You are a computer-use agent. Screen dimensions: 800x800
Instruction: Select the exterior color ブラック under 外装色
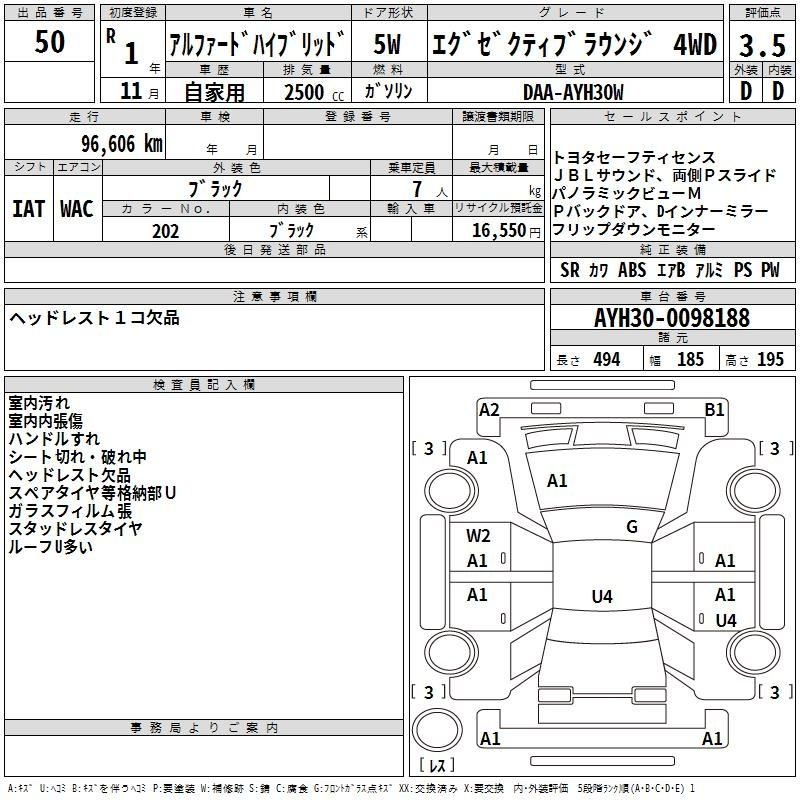[215, 189]
